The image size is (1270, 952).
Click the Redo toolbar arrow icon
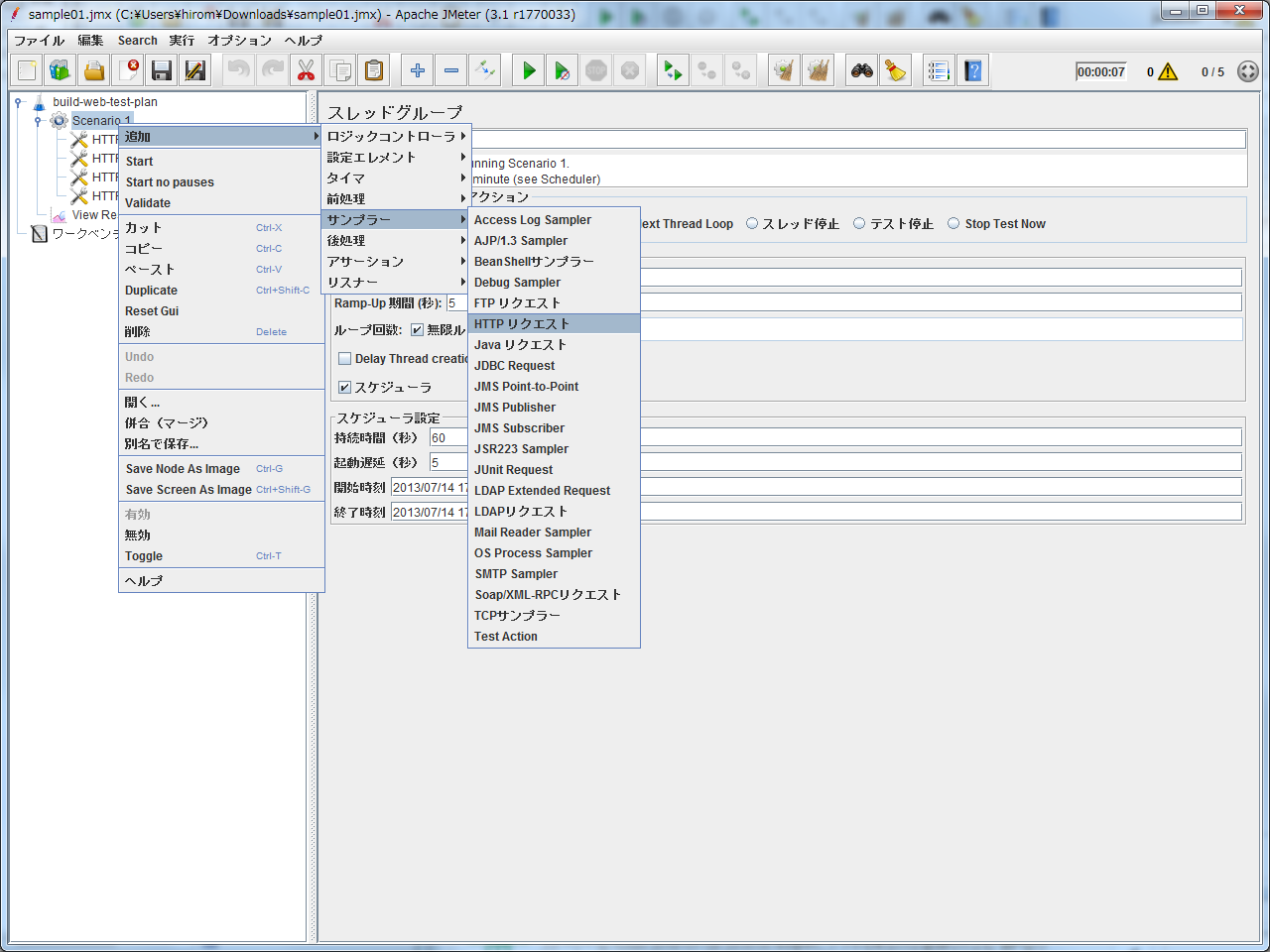(273, 70)
